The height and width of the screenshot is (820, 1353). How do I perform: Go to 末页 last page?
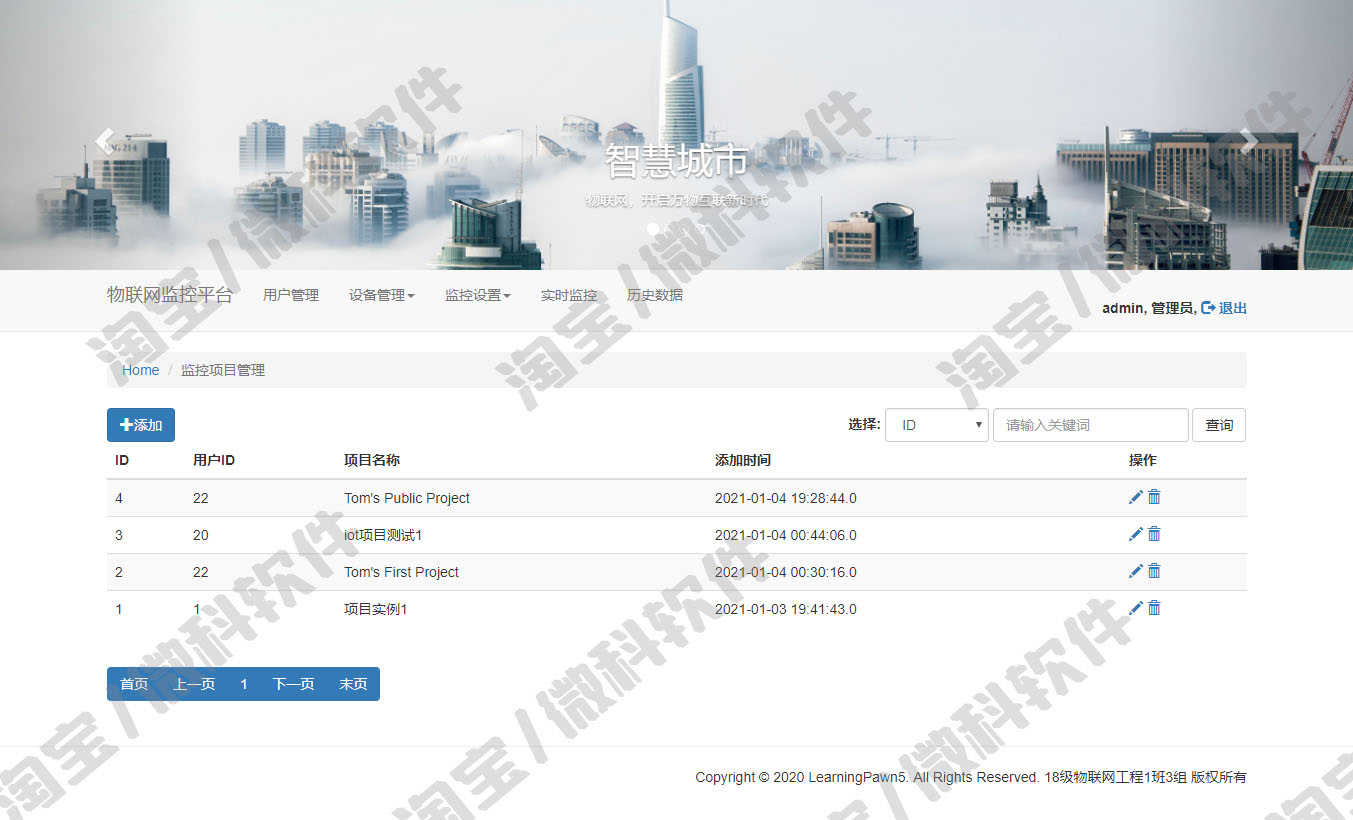point(353,684)
